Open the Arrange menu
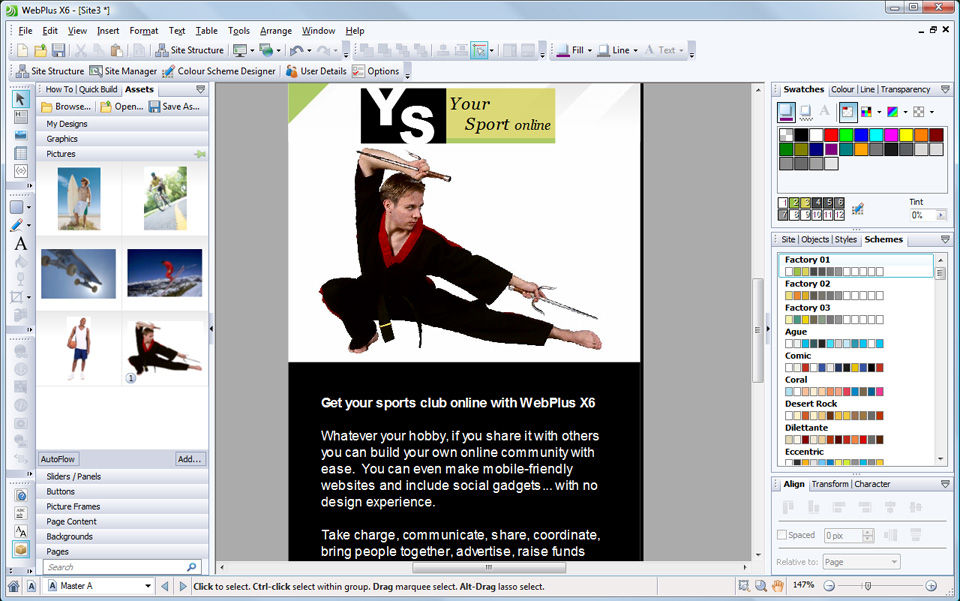Screen dimensions: 960x601 pos(276,31)
